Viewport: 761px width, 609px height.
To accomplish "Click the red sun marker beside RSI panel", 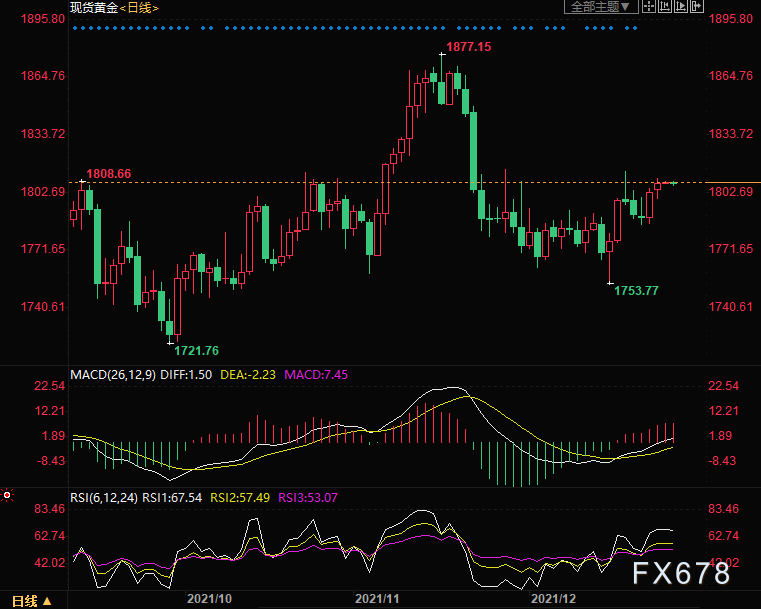I will tap(7, 495).
